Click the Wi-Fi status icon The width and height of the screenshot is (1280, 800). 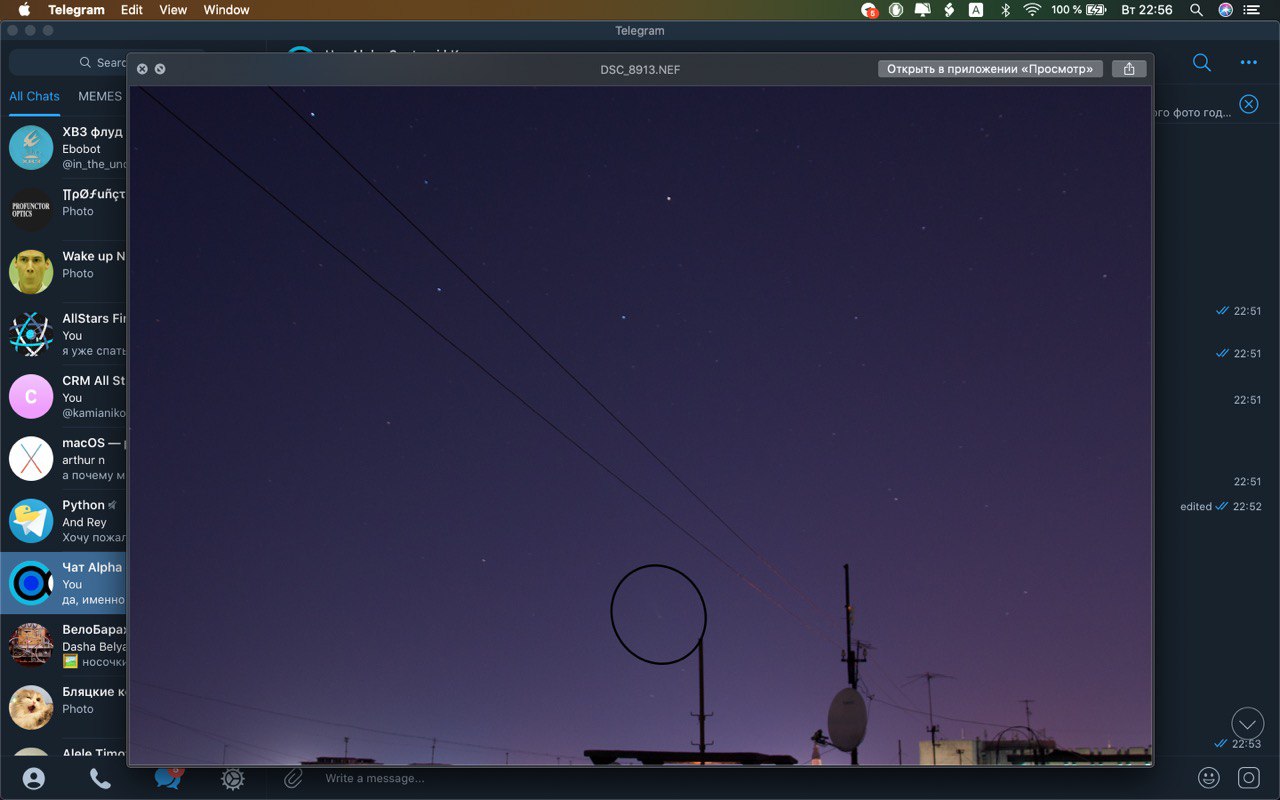1032,10
